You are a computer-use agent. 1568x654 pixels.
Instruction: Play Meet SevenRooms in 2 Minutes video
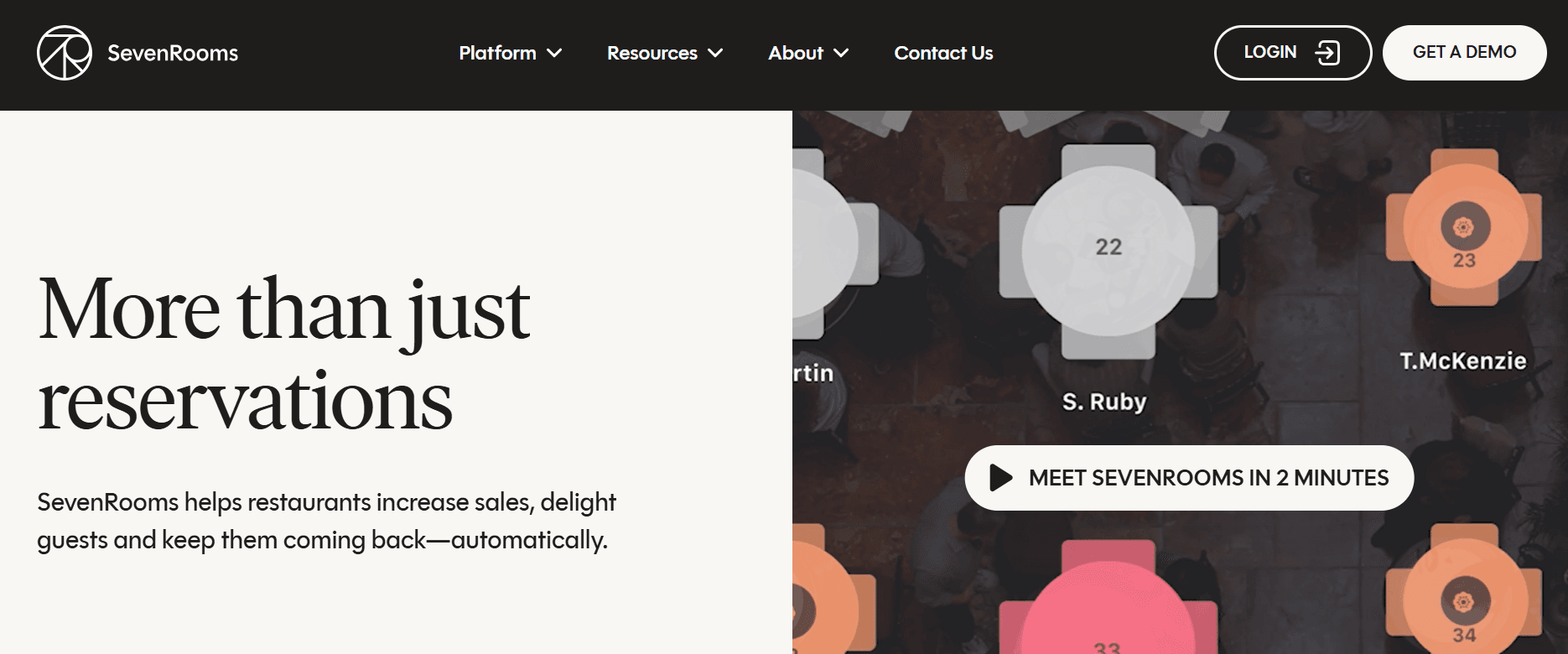click(1189, 478)
